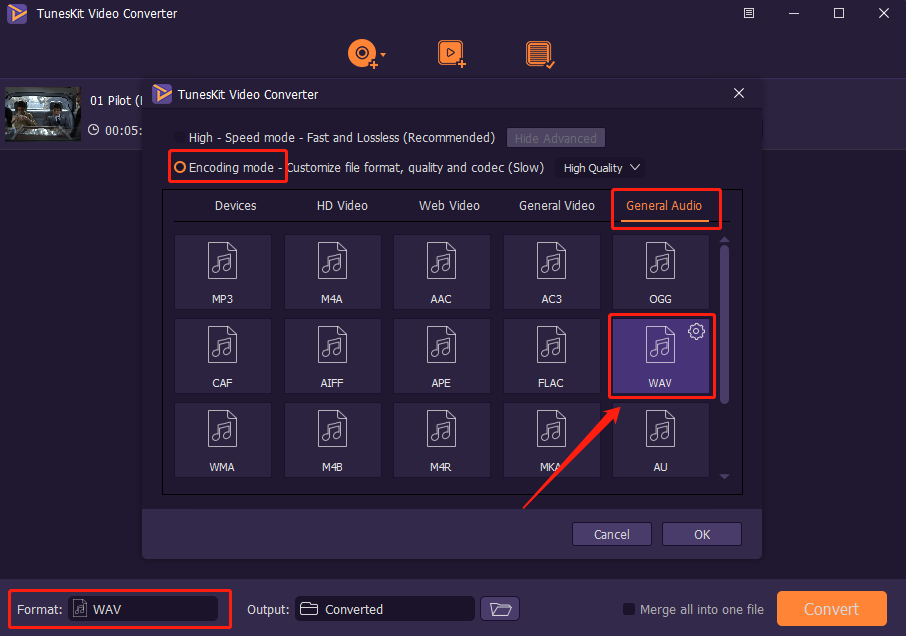Image resolution: width=906 pixels, height=636 pixels.
Task: Click the Cancel button
Action: click(612, 534)
